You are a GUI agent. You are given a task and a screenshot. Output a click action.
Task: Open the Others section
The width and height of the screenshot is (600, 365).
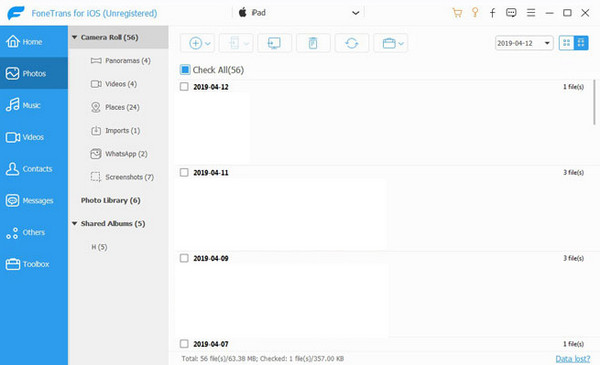(x=34, y=232)
